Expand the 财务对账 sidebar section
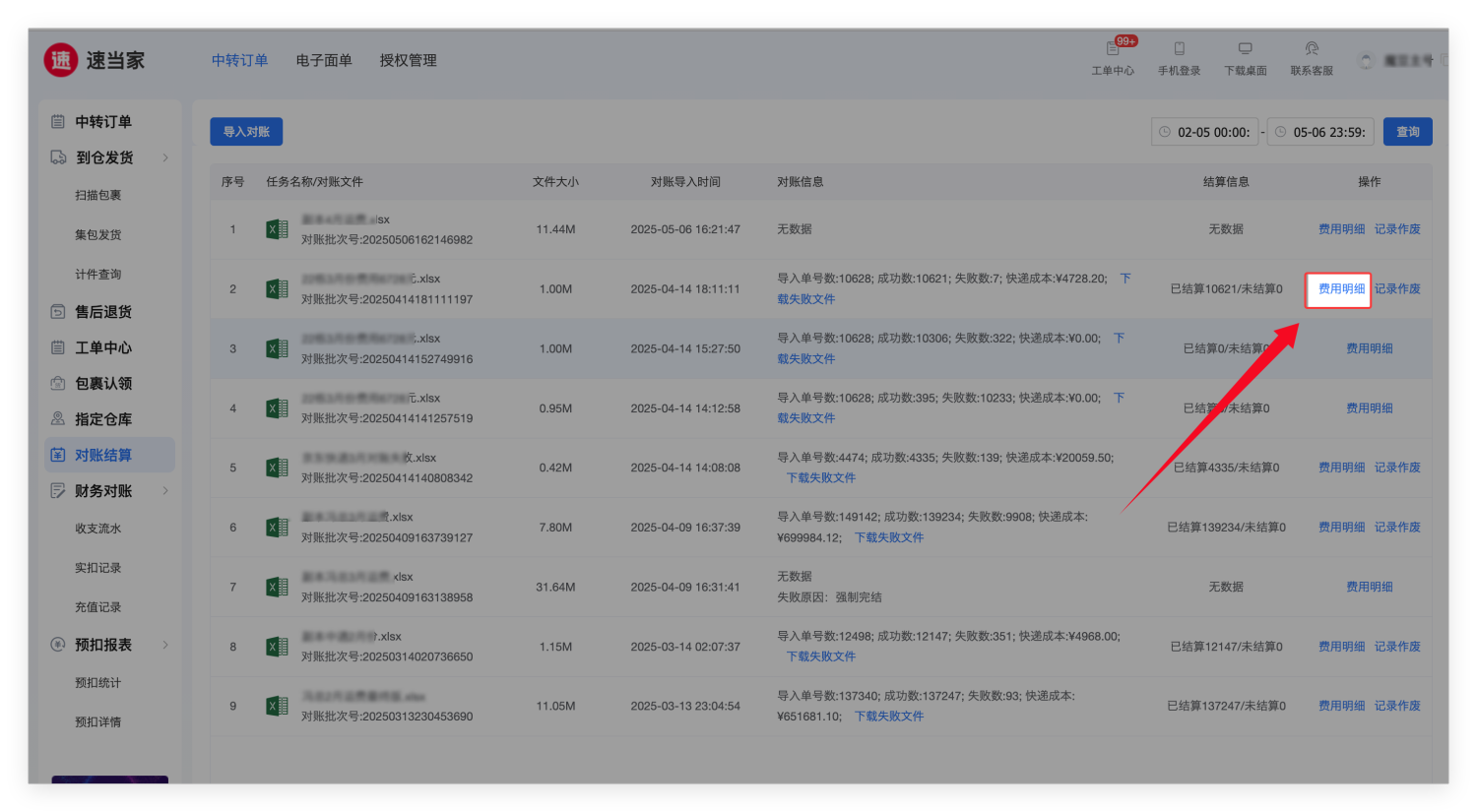Viewport: 1477px width, 812px height. (x=164, y=491)
